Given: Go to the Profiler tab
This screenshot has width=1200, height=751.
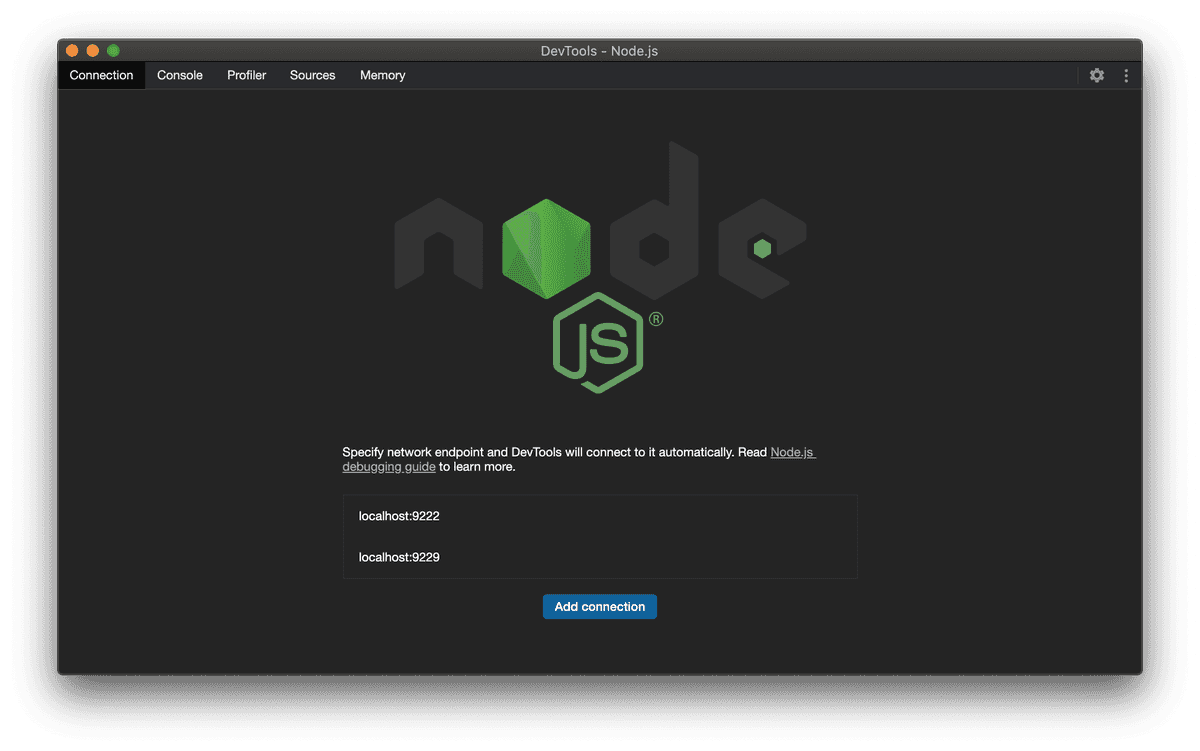Looking at the screenshot, I should (x=246, y=75).
